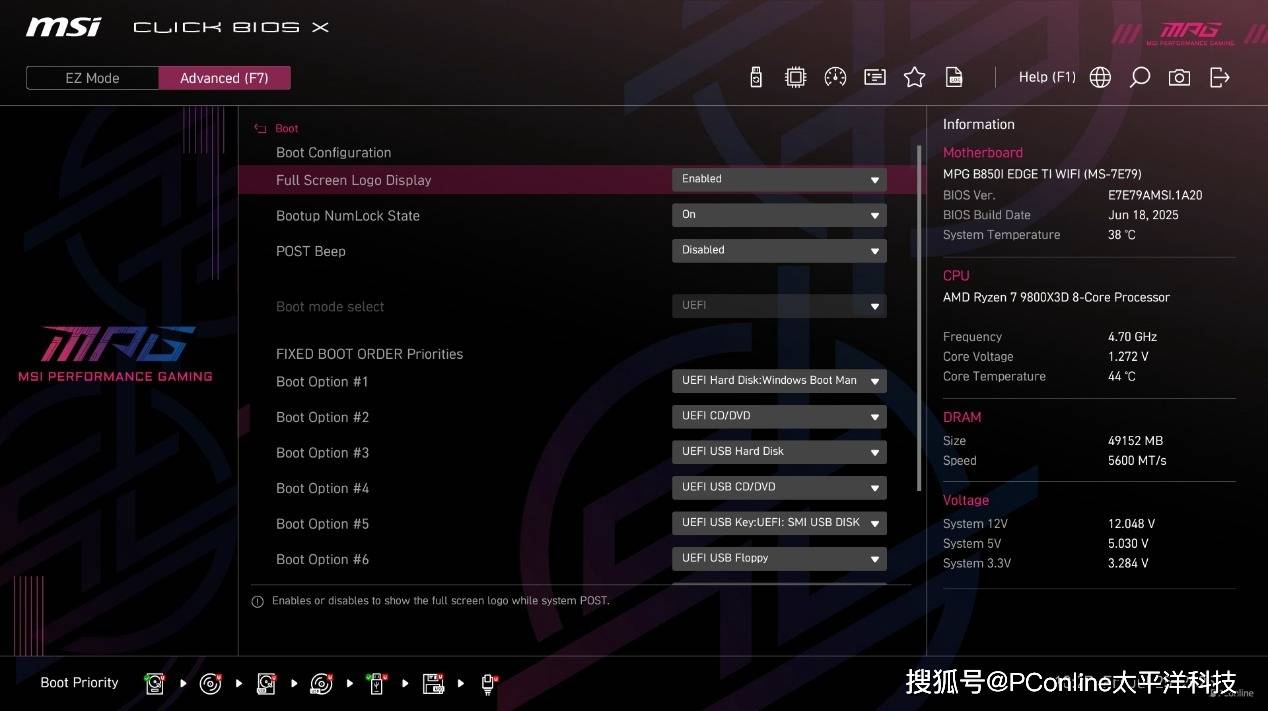
Task: Select the Full Screen Logo Display label
Action: (x=353, y=180)
